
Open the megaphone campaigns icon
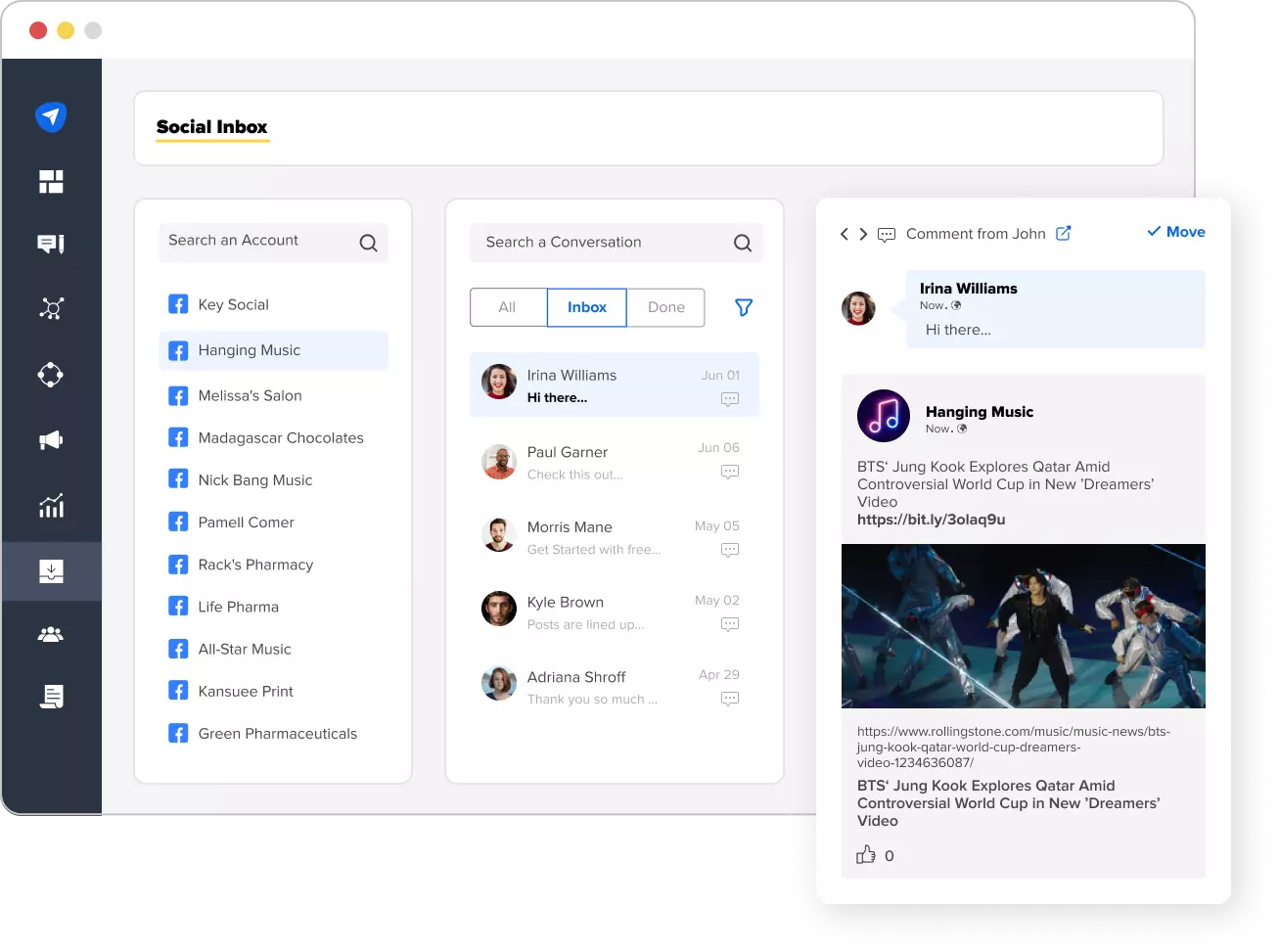51,441
